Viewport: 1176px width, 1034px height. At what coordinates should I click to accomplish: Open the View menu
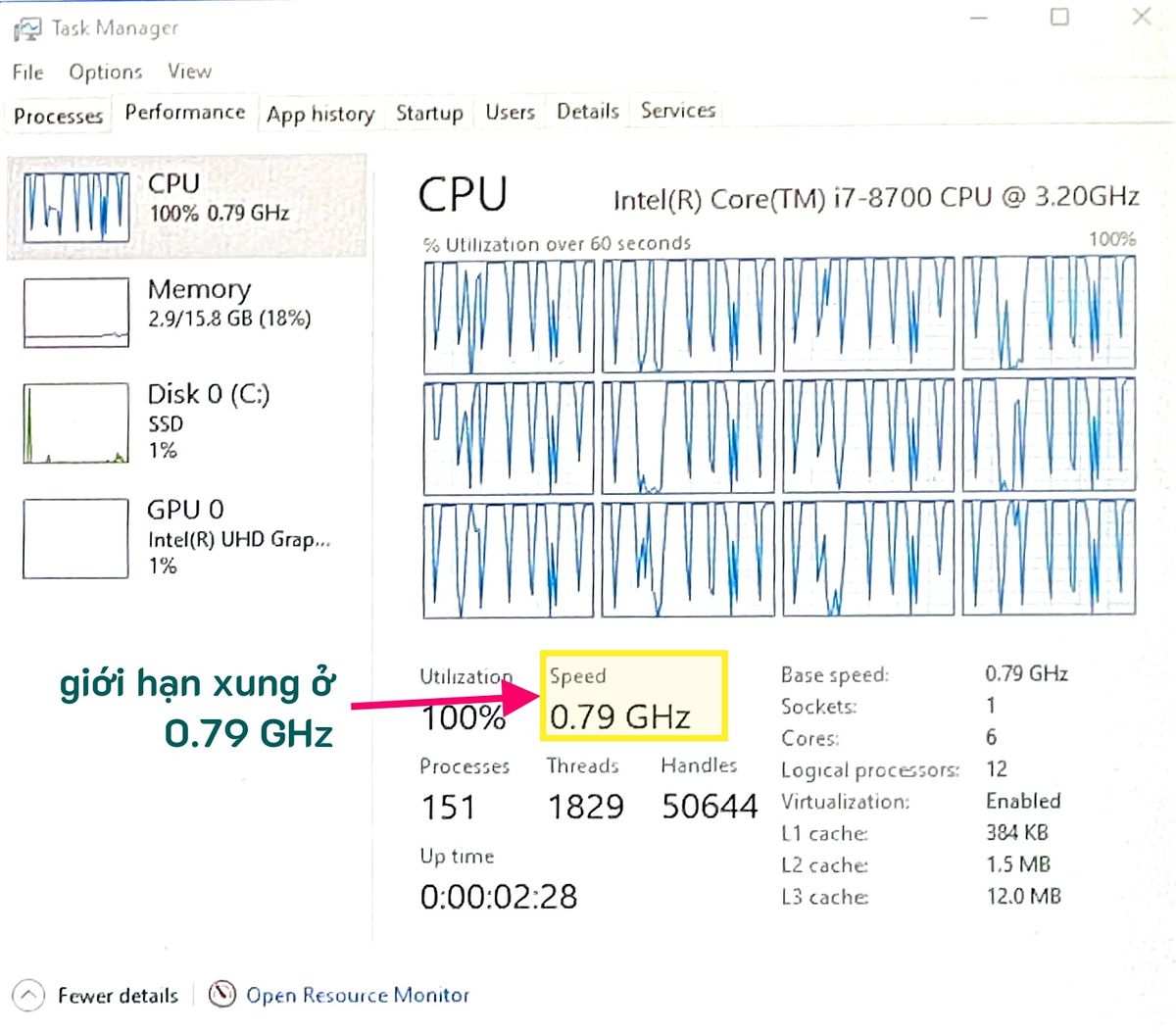tap(189, 72)
